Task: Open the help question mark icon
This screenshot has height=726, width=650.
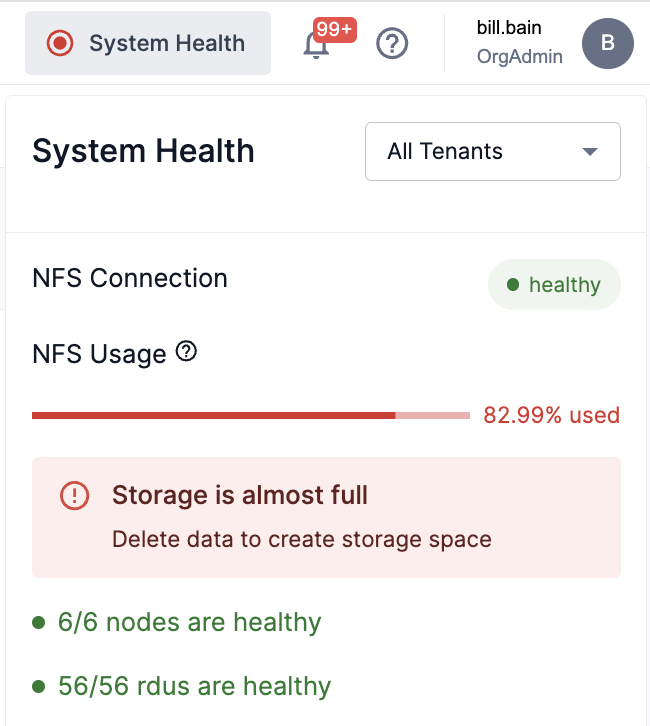Action: click(392, 44)
